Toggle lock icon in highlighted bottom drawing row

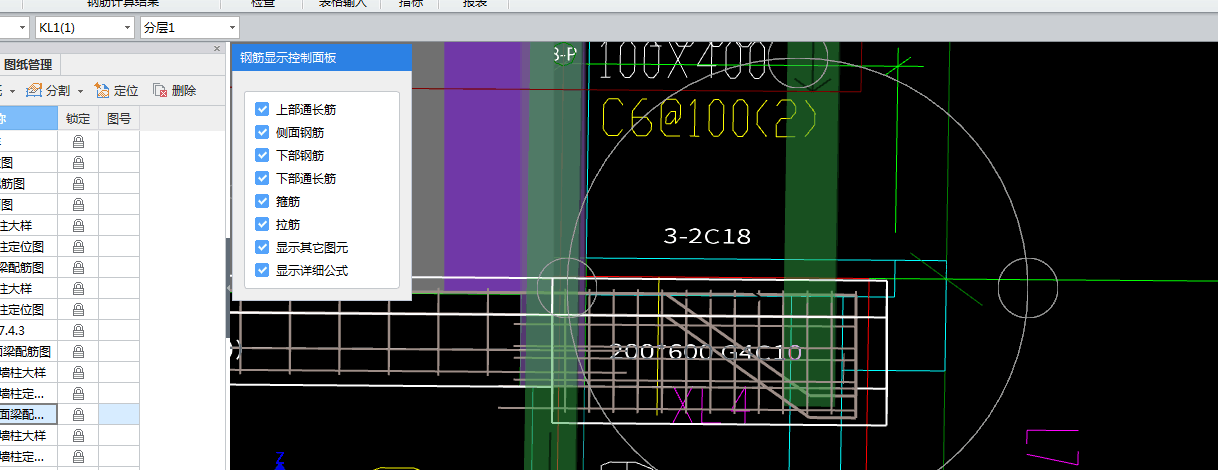[x=78, y=414]
